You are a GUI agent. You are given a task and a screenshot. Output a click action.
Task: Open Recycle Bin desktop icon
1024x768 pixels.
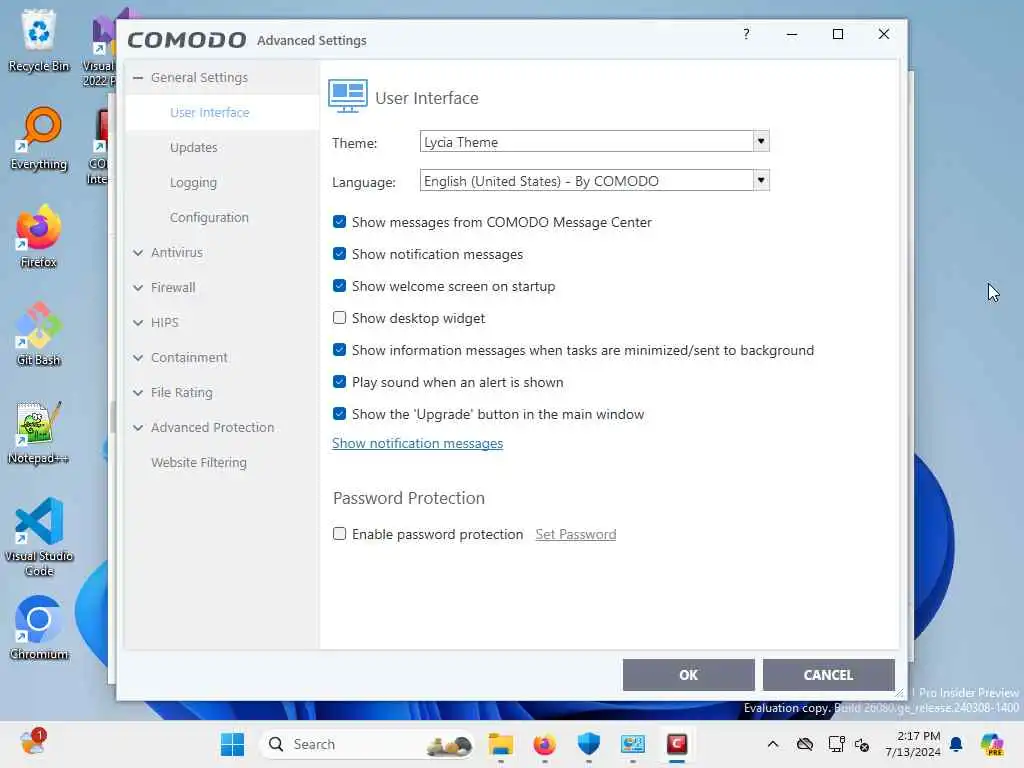[x=39, y=40]
